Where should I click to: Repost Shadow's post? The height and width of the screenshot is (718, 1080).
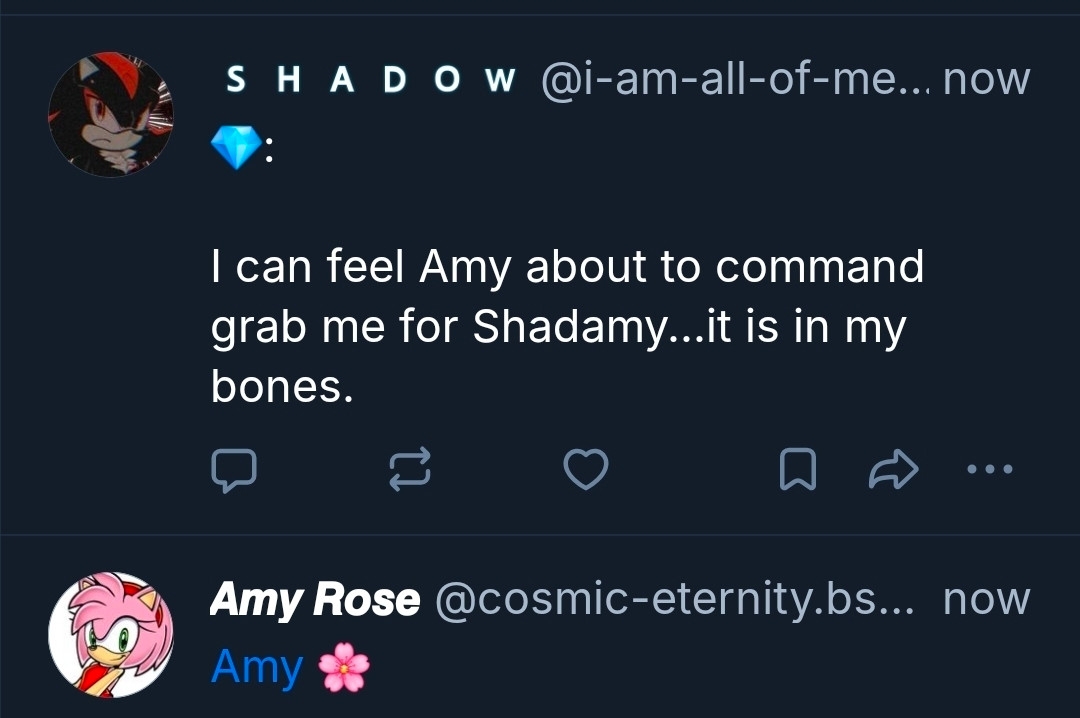[x=409, y=470]
